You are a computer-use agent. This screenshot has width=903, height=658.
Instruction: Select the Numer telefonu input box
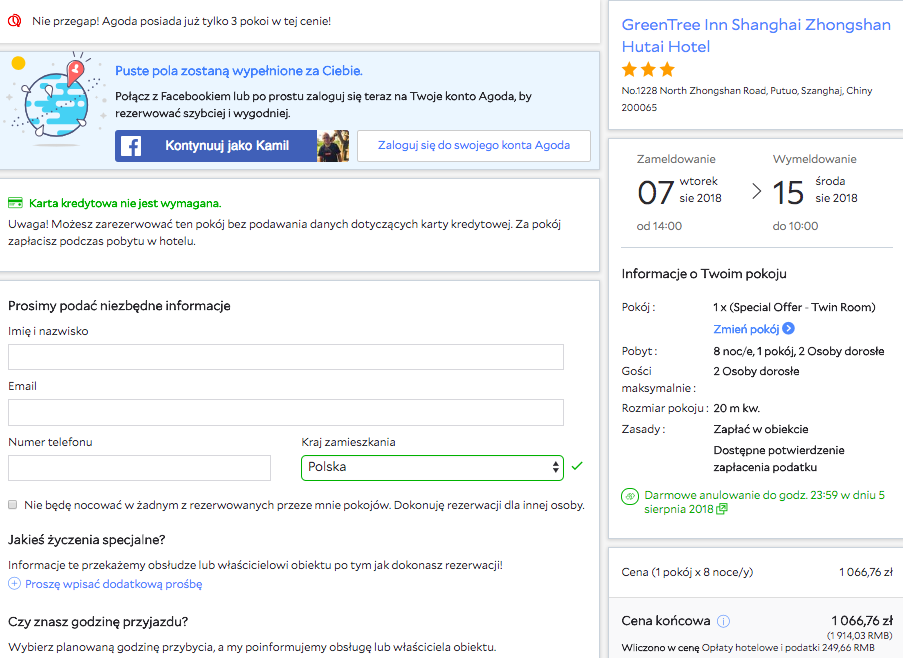click(139, 468)
